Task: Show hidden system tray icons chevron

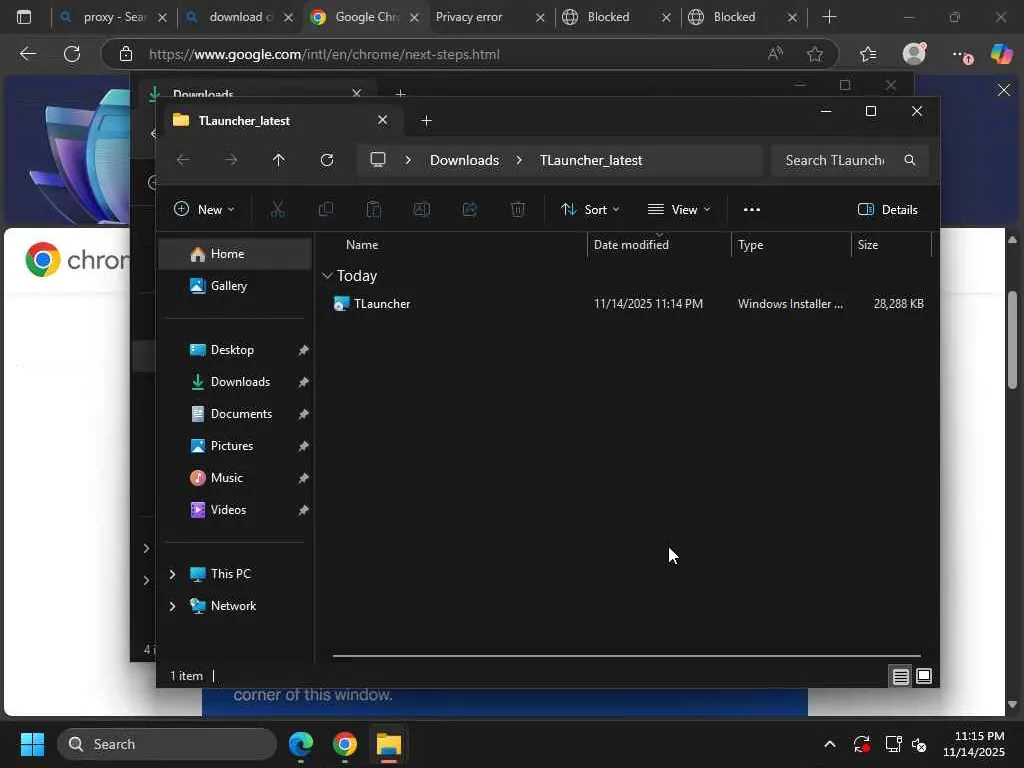Action: (829, 744)
